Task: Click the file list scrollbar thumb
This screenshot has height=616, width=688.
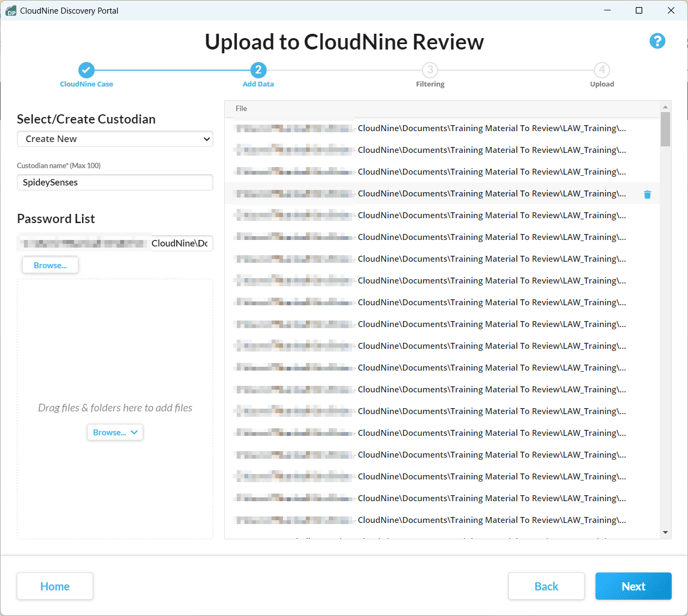Action: tap(665, 130)
